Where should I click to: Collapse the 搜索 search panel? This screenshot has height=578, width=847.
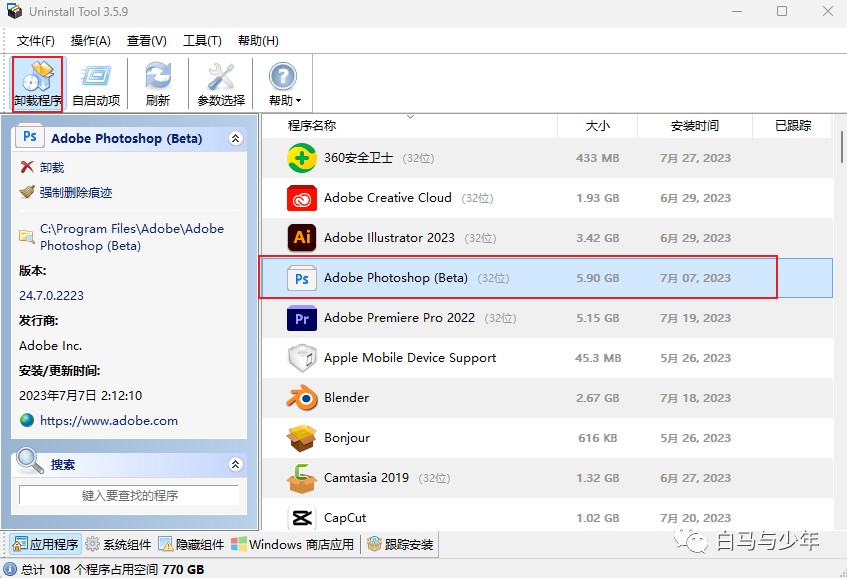pos(236,464)
